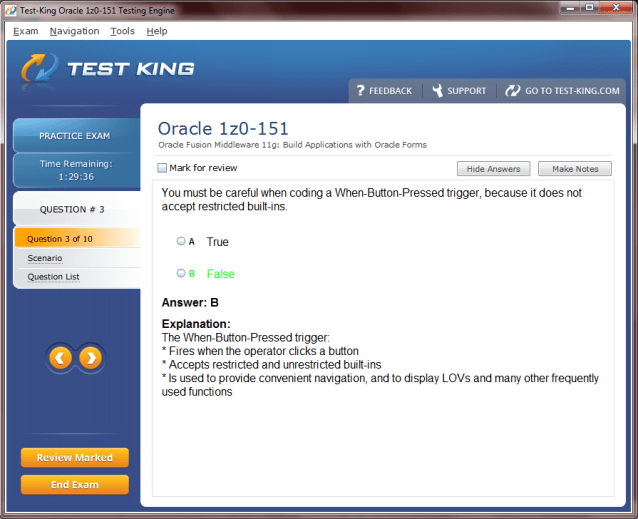Click the Oracle 1z0-151 exam title
This screenshot has width=638, height=519.
click(x=223, y=129)
